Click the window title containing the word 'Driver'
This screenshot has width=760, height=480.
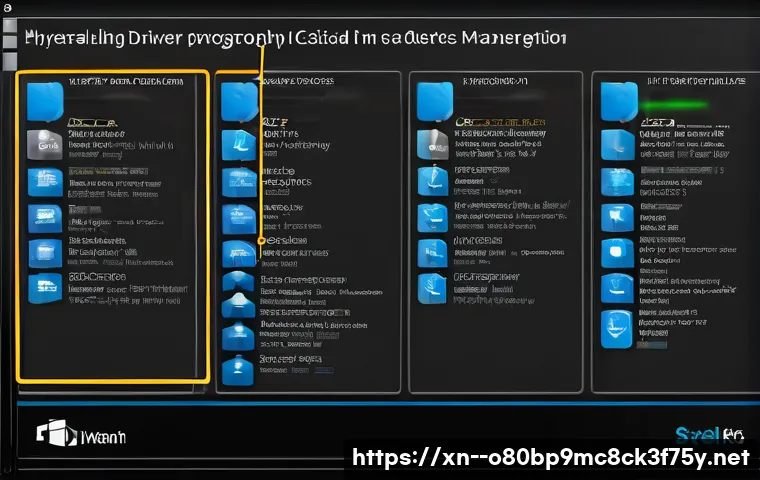tap(296, 38)
